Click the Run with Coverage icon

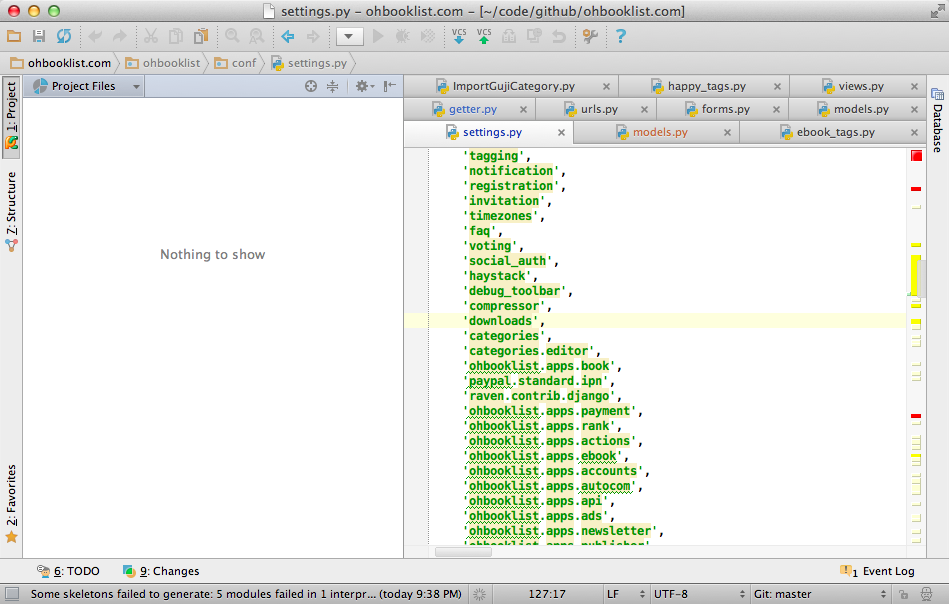pos(427,36)
